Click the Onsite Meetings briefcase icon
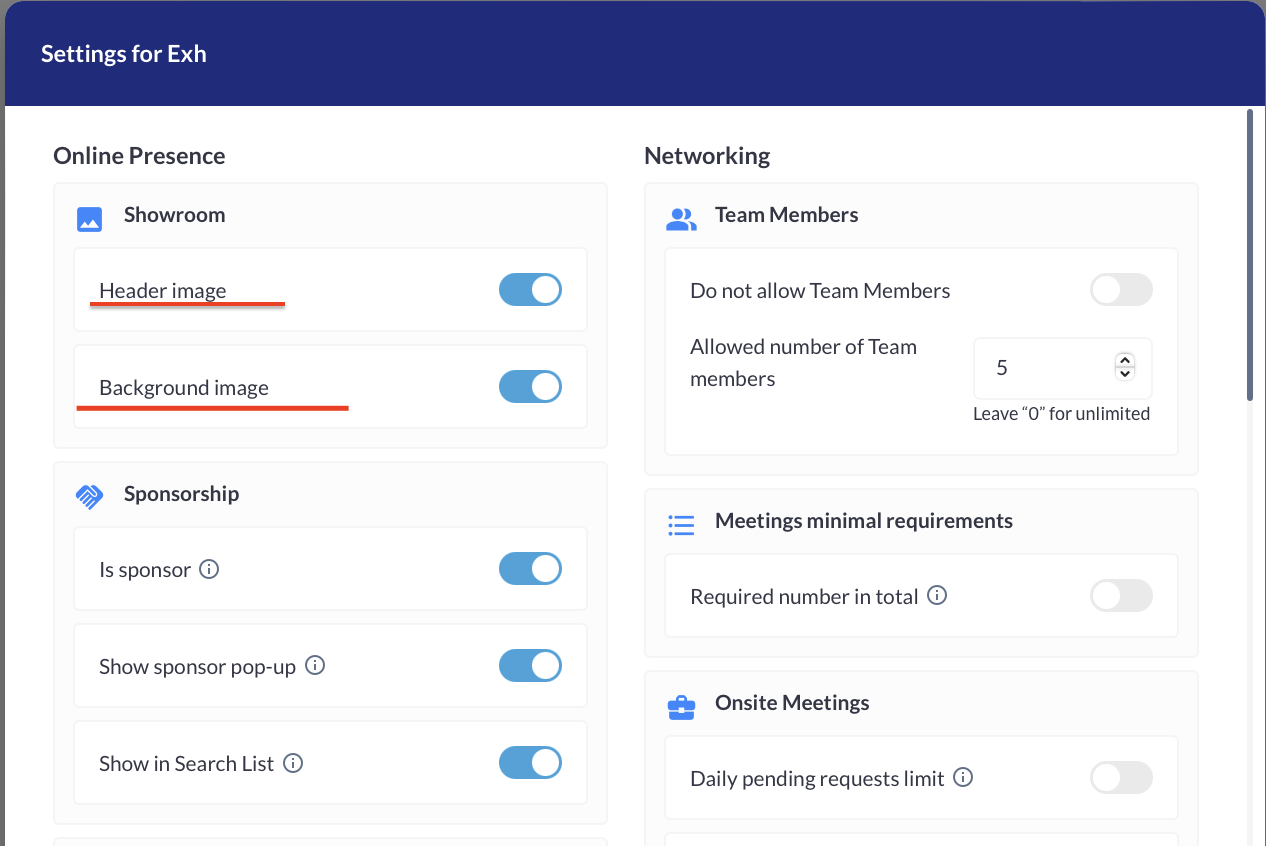The width and height of the screenshot is (1266, 846). (x=681, y=707)
